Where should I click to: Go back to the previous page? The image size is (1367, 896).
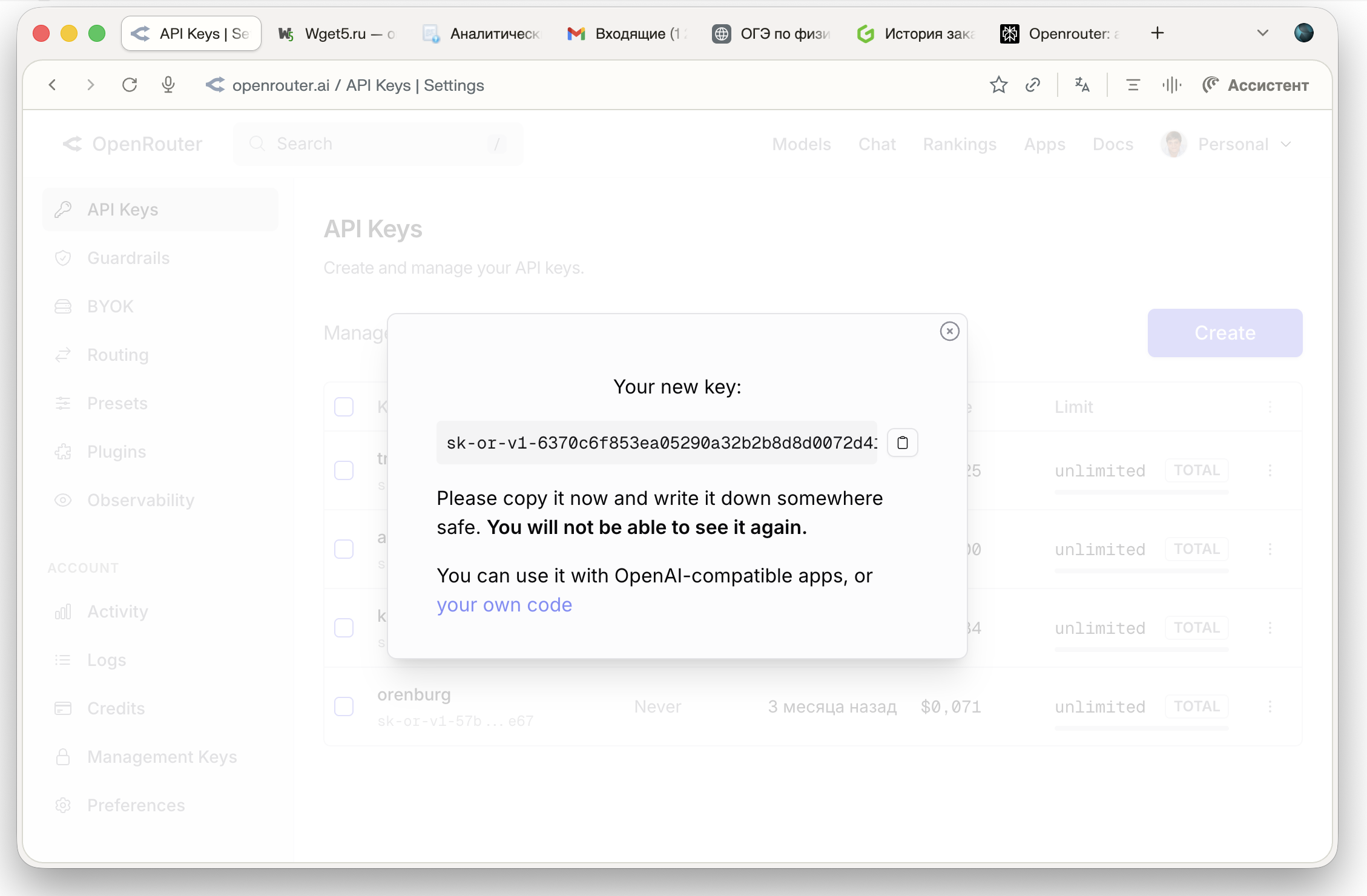53,85
